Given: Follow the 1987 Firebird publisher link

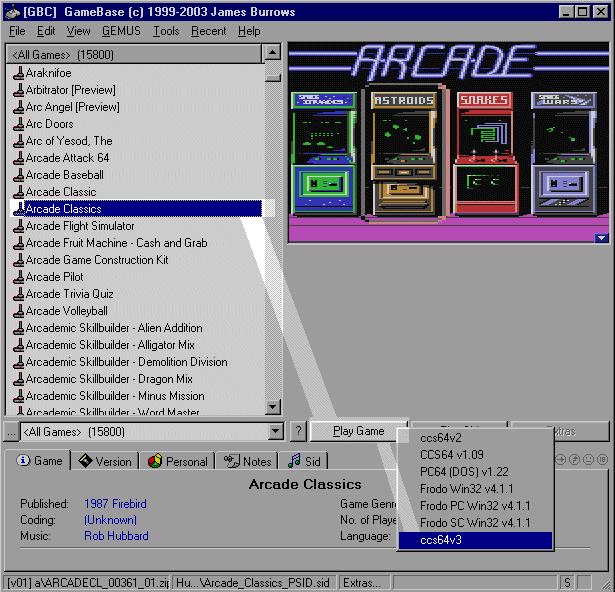Looking at the screenshot, I should pyautogui.click(x=115, y=504).
